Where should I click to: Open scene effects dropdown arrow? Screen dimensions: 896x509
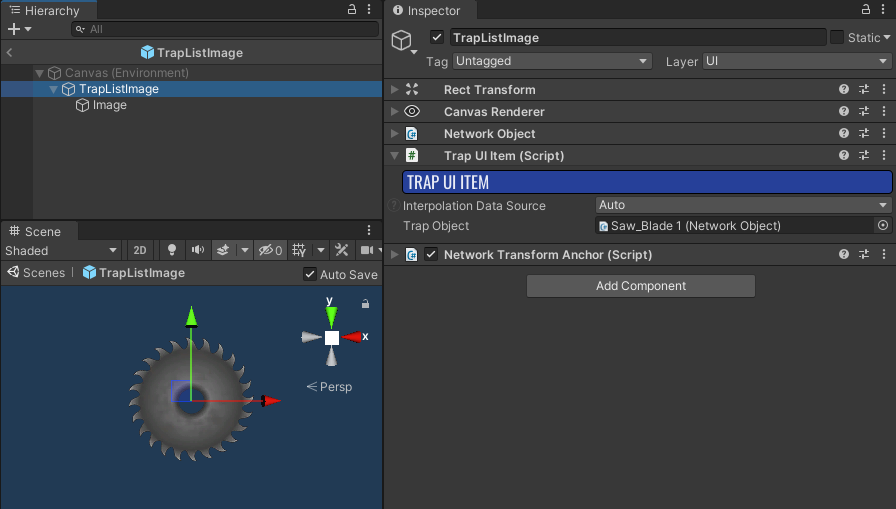pos(245,250)
